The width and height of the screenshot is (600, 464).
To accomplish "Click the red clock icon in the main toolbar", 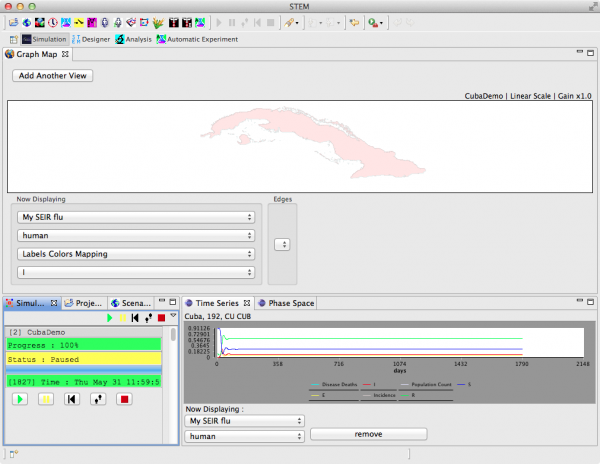I will click(x=52, y=21).
